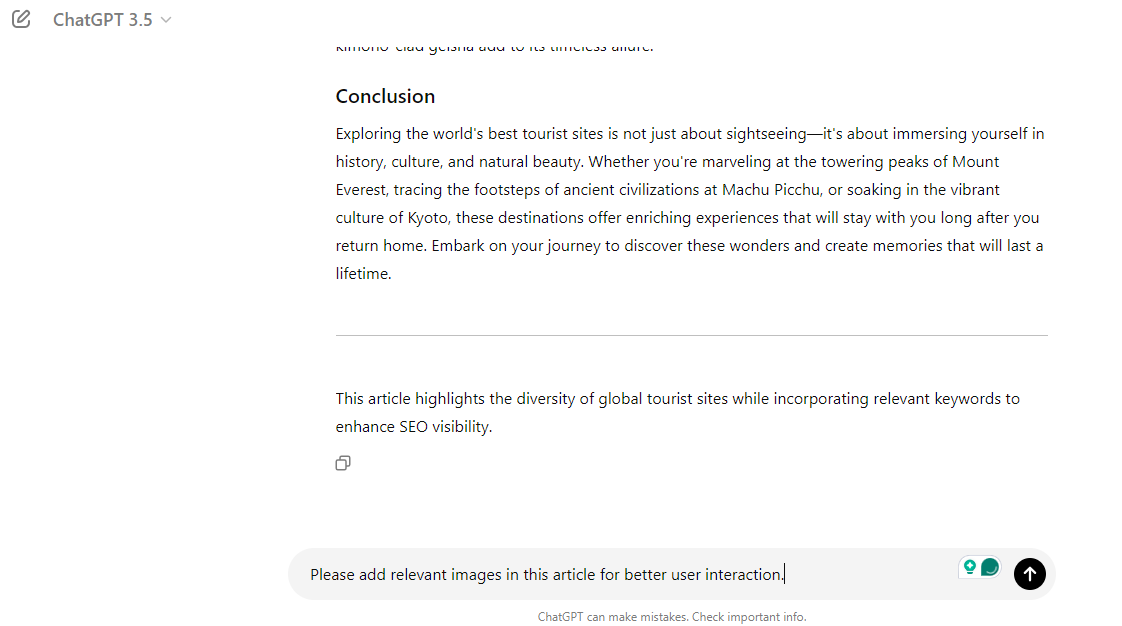Click the 'Check important info.' text
The height and width of the screenshot is (626, 1122).
[748, 617]
